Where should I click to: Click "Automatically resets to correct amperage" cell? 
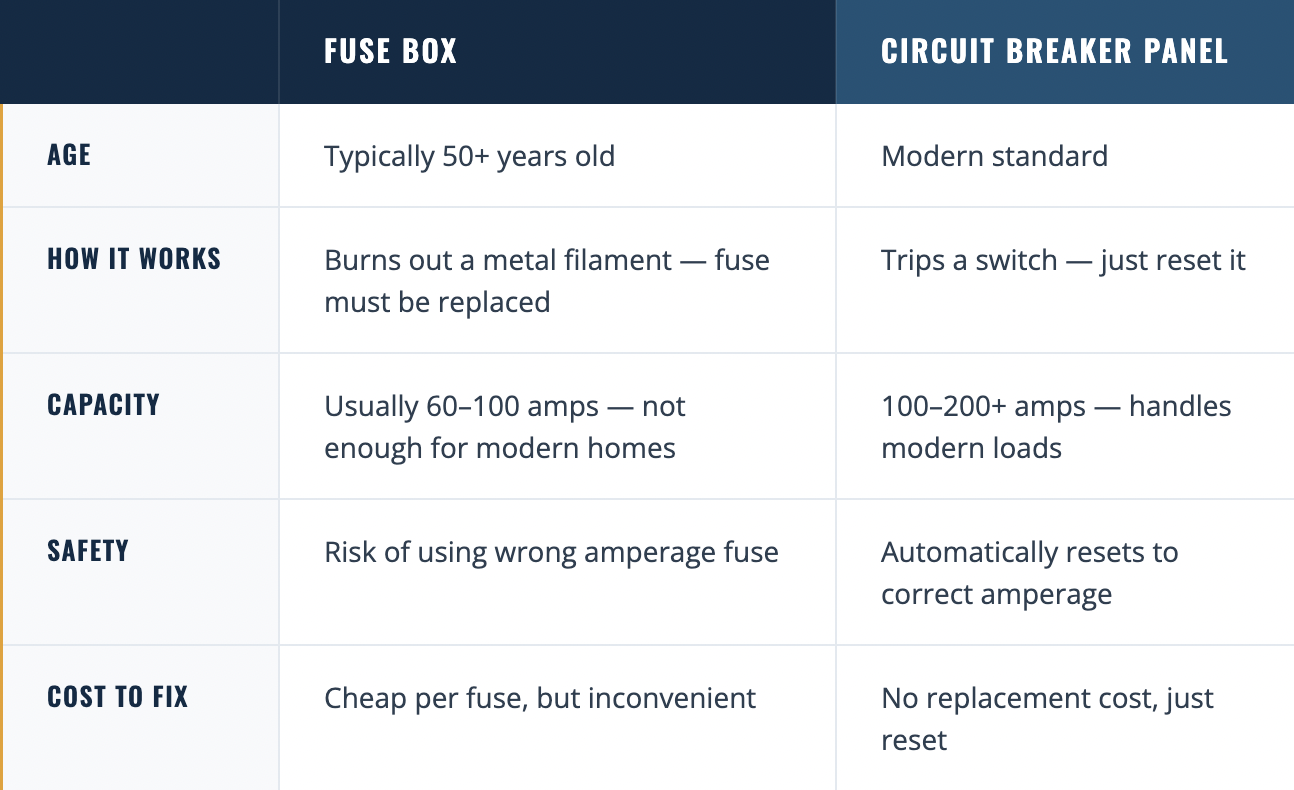tap(1029, 573)
